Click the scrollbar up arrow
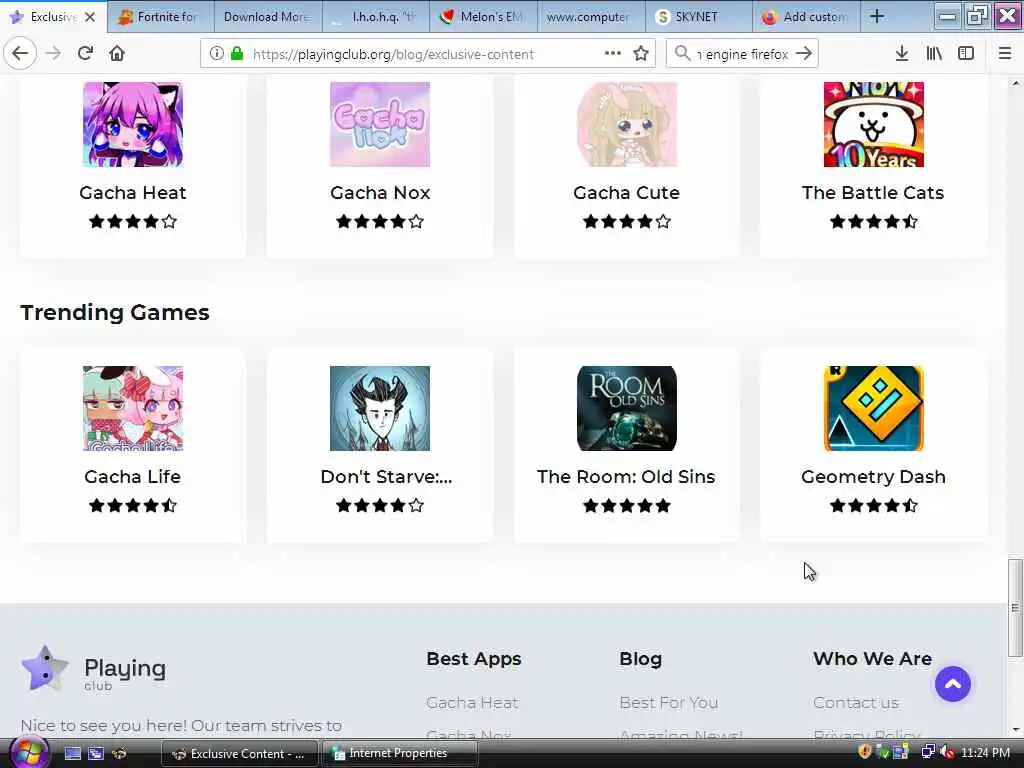Viewport: 1024px width, 768px height. pyautogui.click(x=1015, y=84)
